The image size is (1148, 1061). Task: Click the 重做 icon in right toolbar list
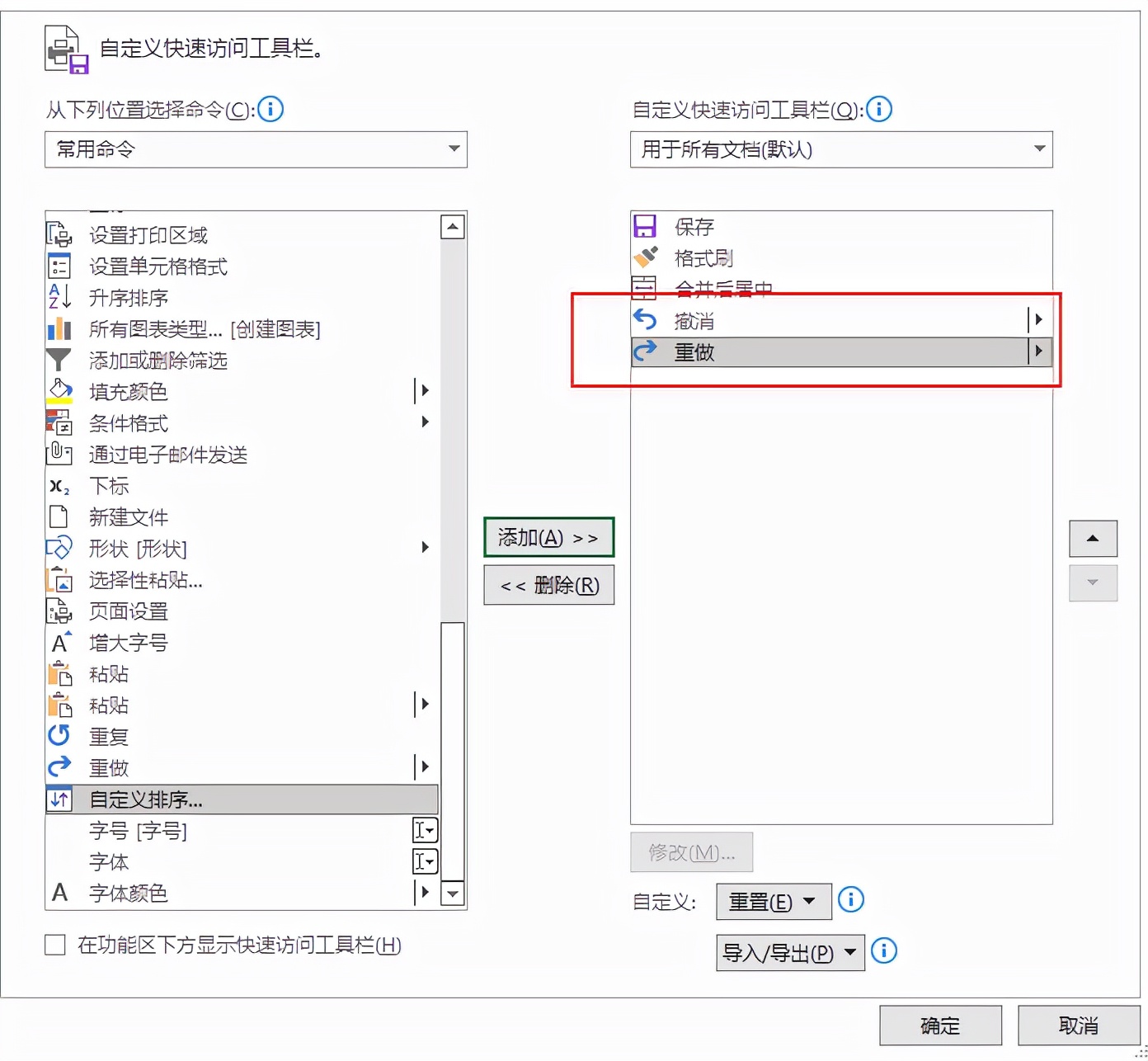click(x=645, y=352)
